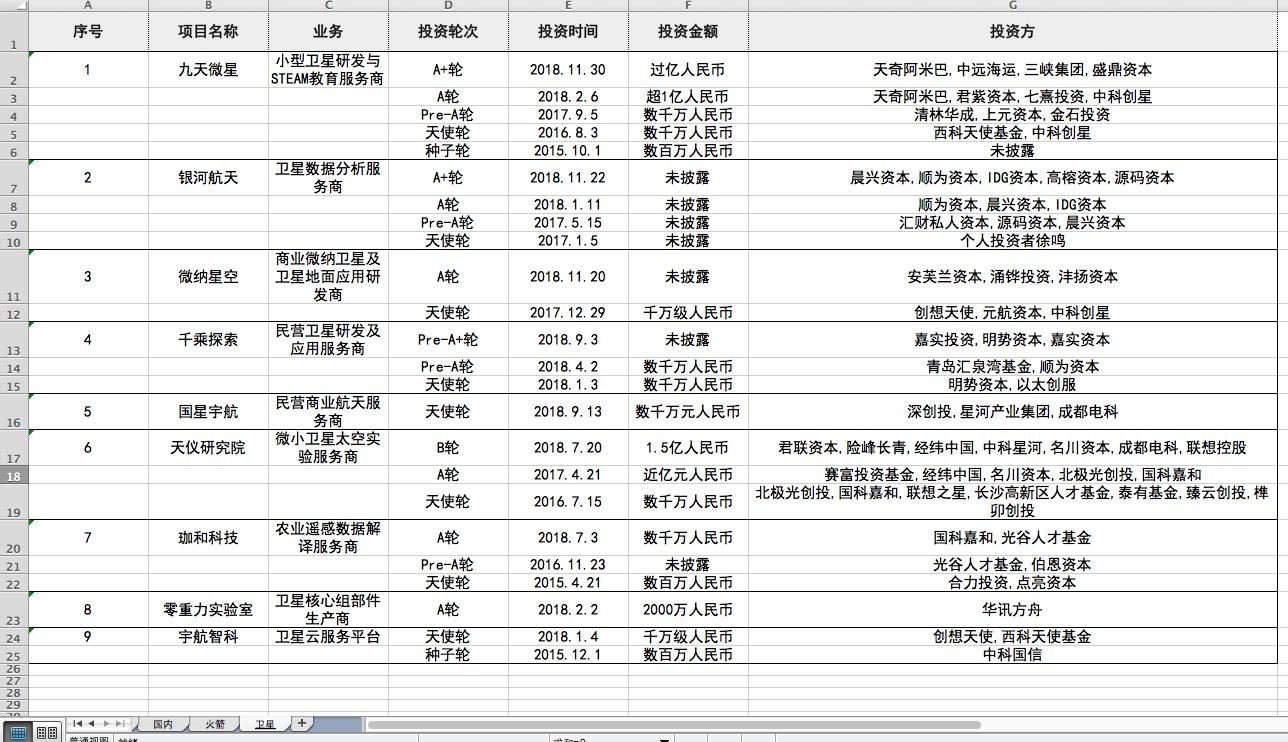Screen dimensions: 1288x742
Task: Switch to normal view icon
Action: (x=18, y=733)
